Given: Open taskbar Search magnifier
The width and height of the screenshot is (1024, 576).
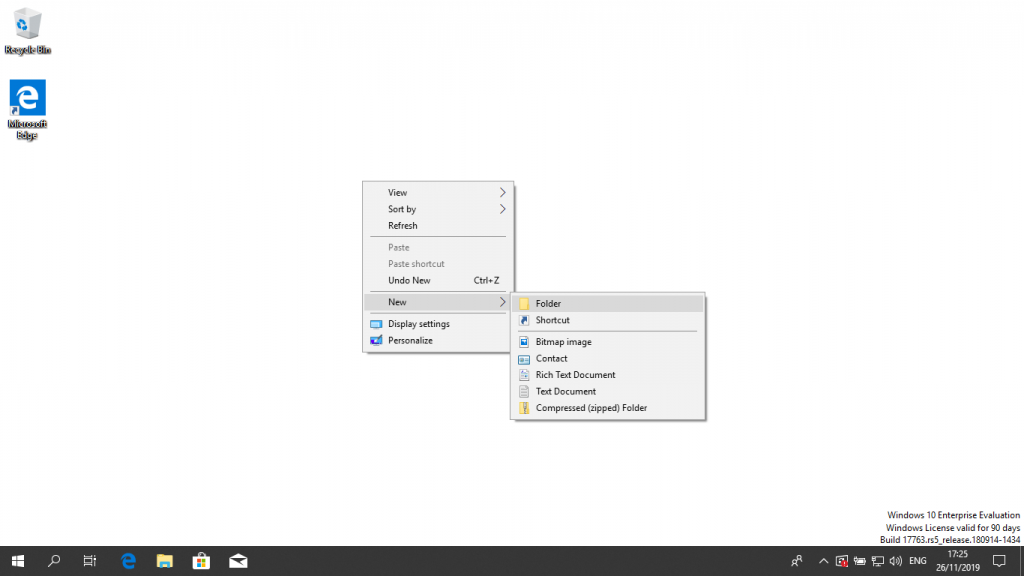Looking at the screenshot, I should coord(54,561).
